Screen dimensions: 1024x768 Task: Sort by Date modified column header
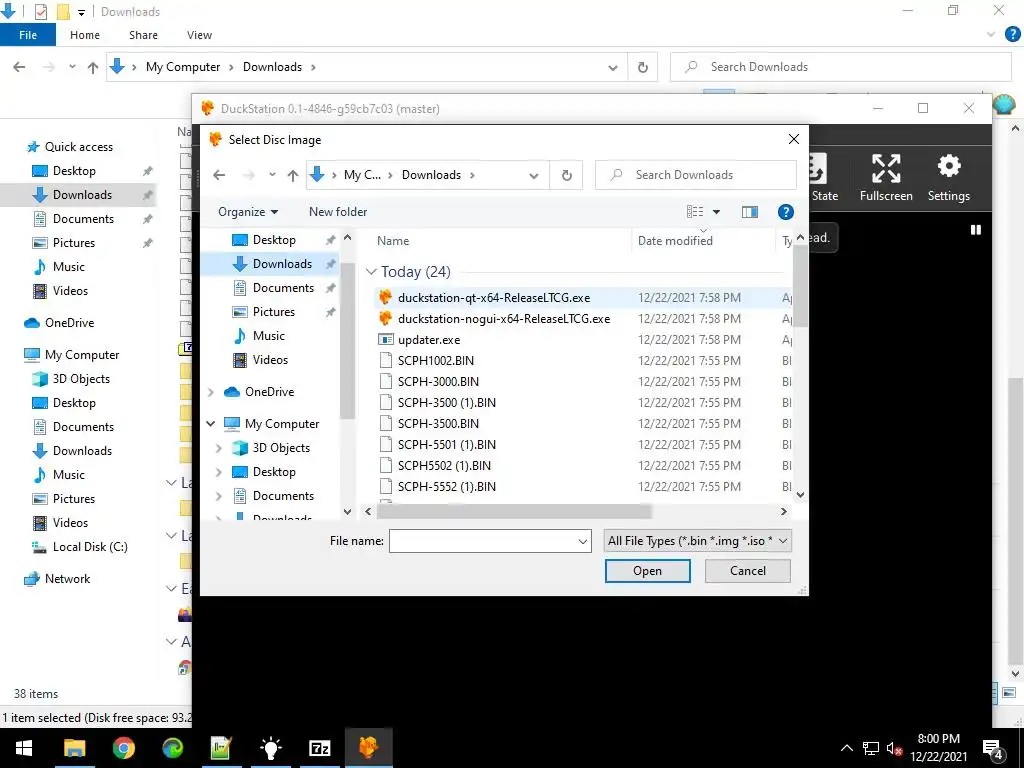703,240
